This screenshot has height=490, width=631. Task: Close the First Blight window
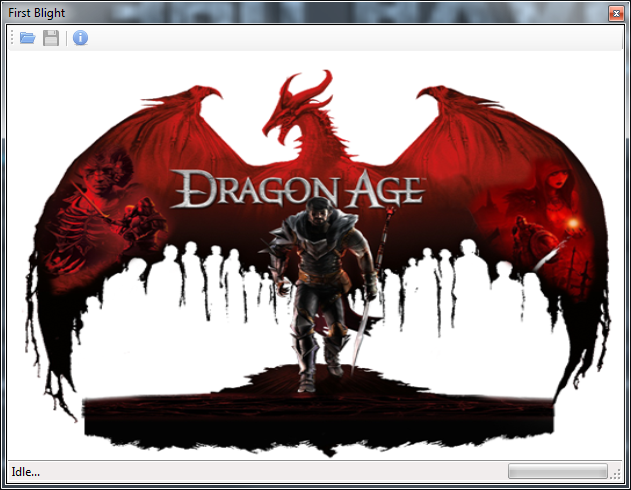click(615, 13)
